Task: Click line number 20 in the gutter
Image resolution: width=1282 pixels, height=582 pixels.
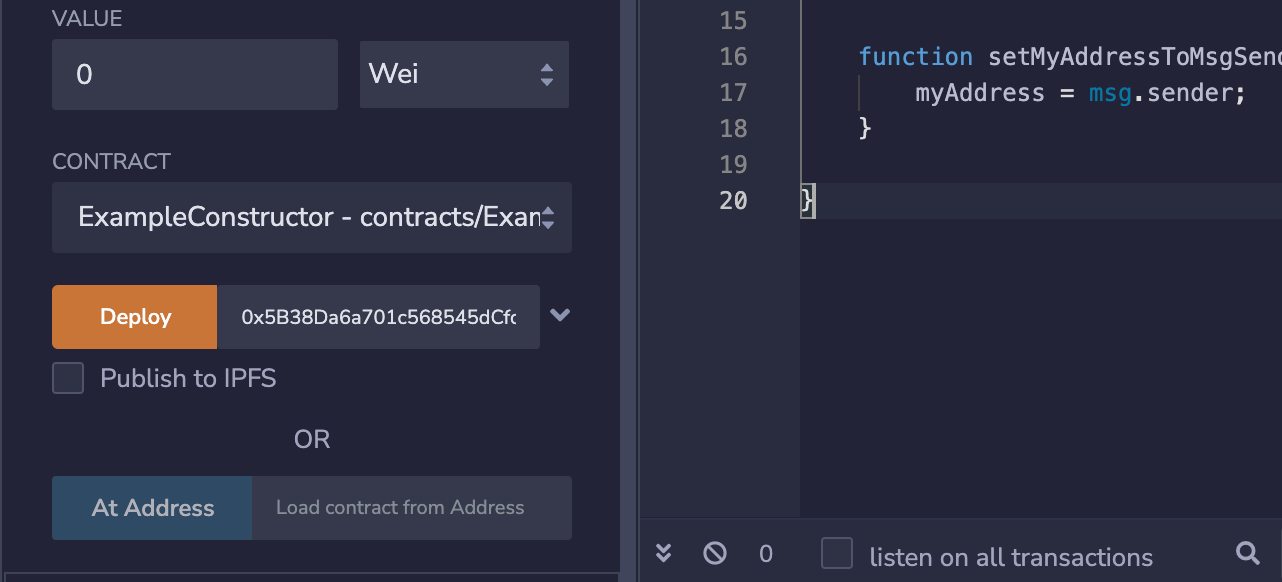Action: [x=733, y=201]
